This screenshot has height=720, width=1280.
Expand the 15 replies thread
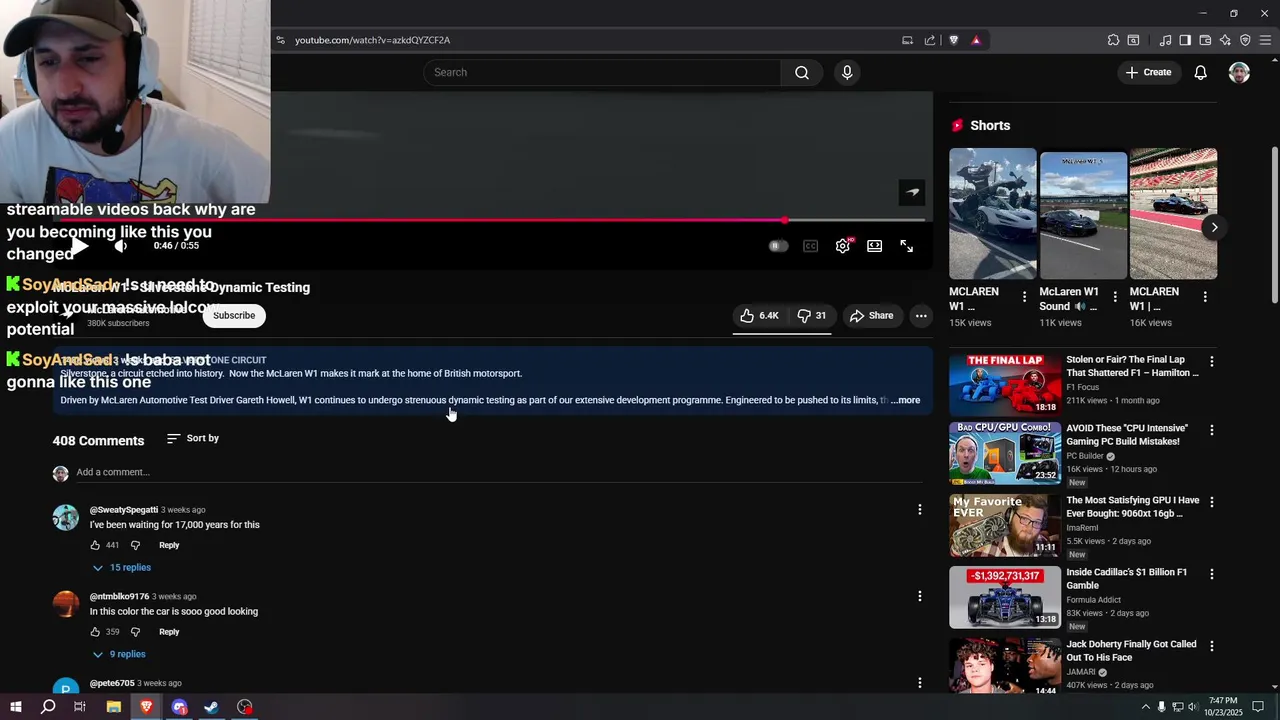pyautogui.click(x=121, y=567)
